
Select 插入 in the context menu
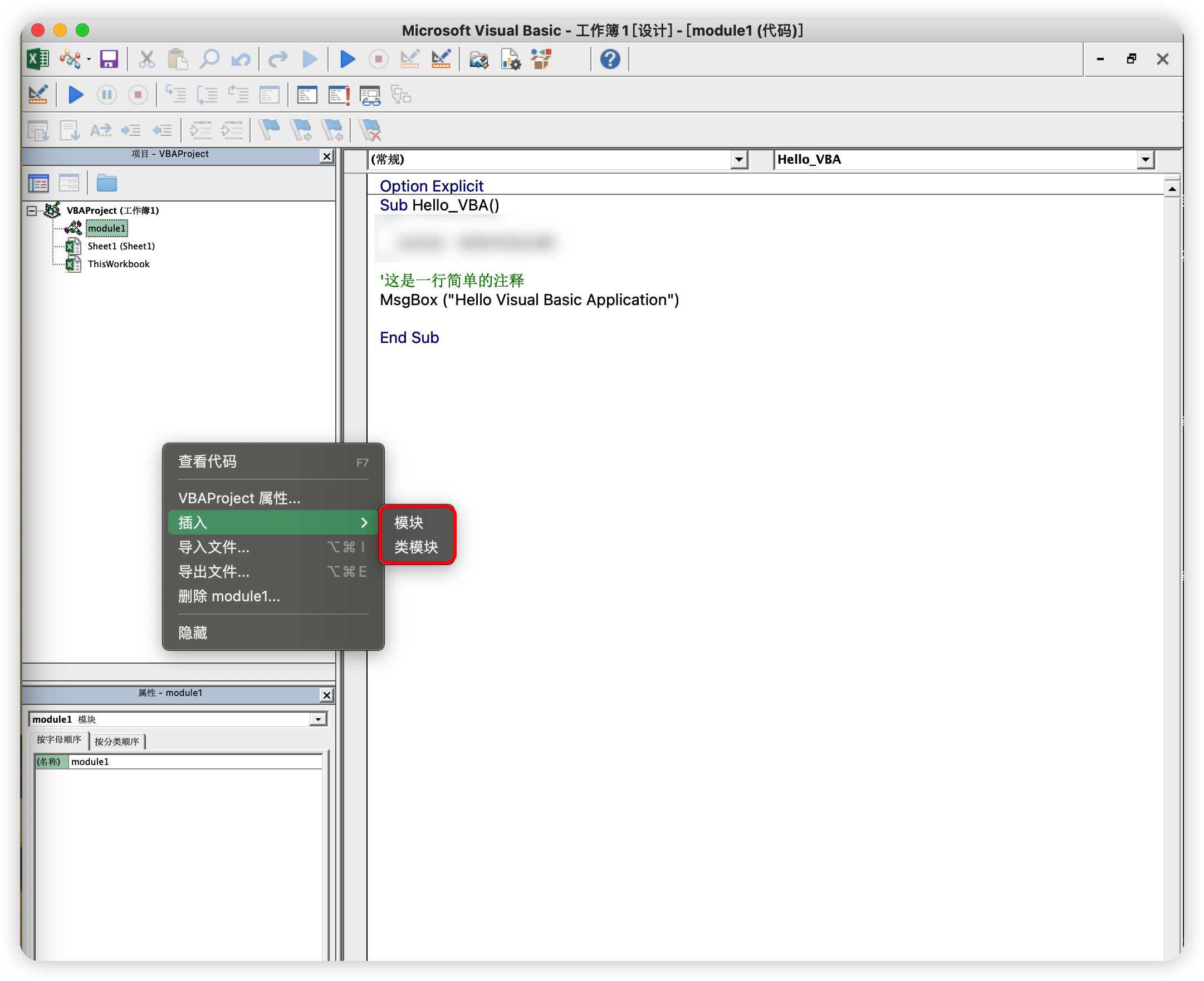point(273,523)
